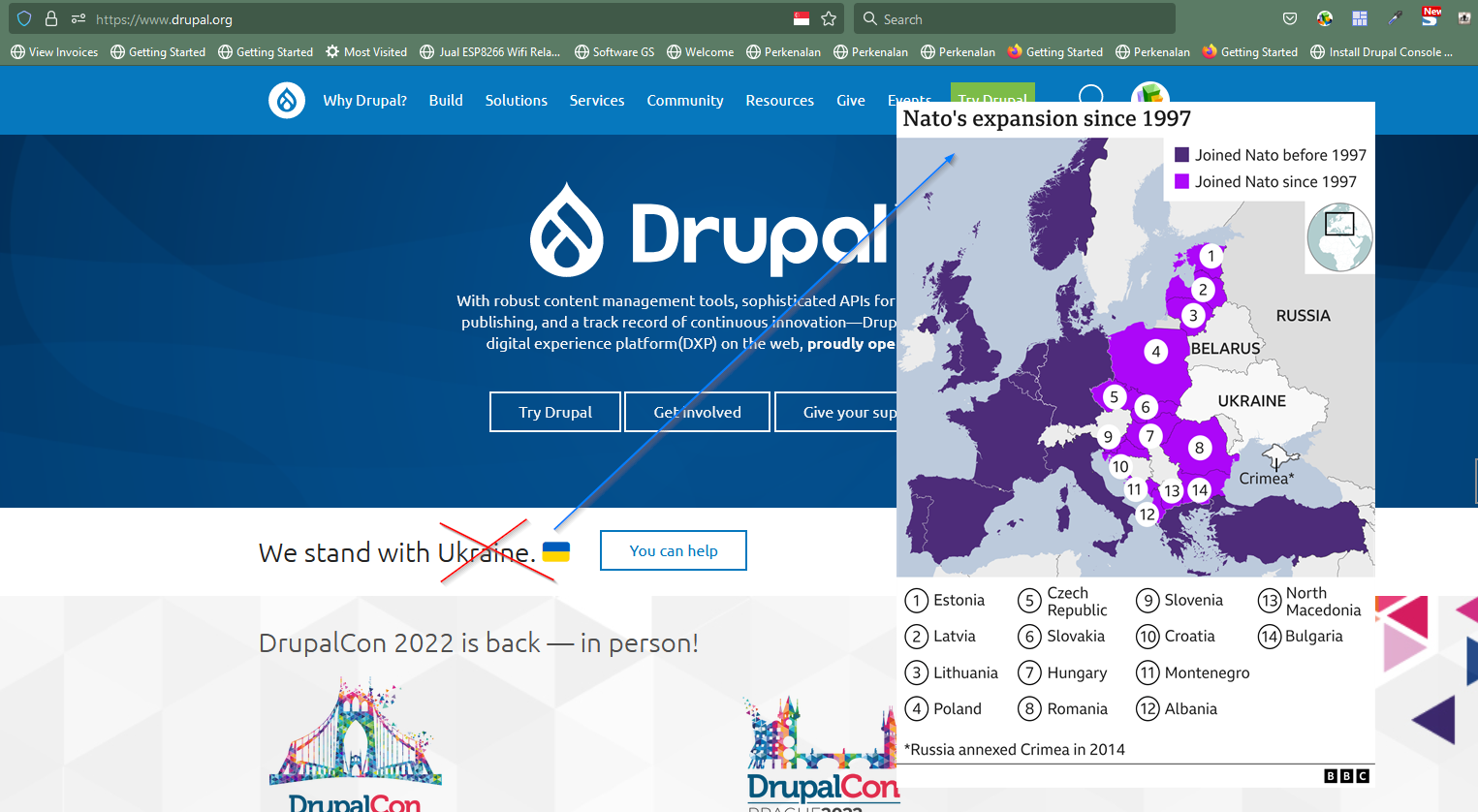Screen dimensions: 1478x812
Task: Open the S extension with New badge
Action: (1431, 16)
